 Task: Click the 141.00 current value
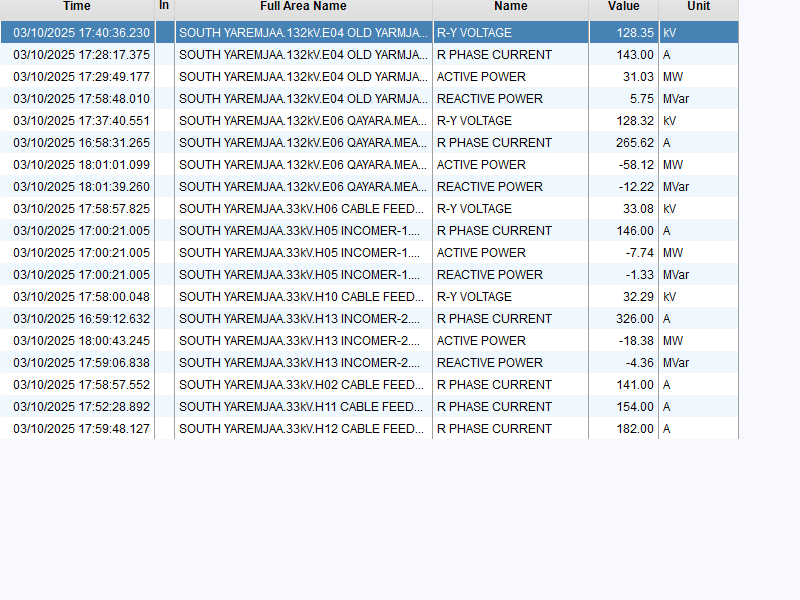624,384
